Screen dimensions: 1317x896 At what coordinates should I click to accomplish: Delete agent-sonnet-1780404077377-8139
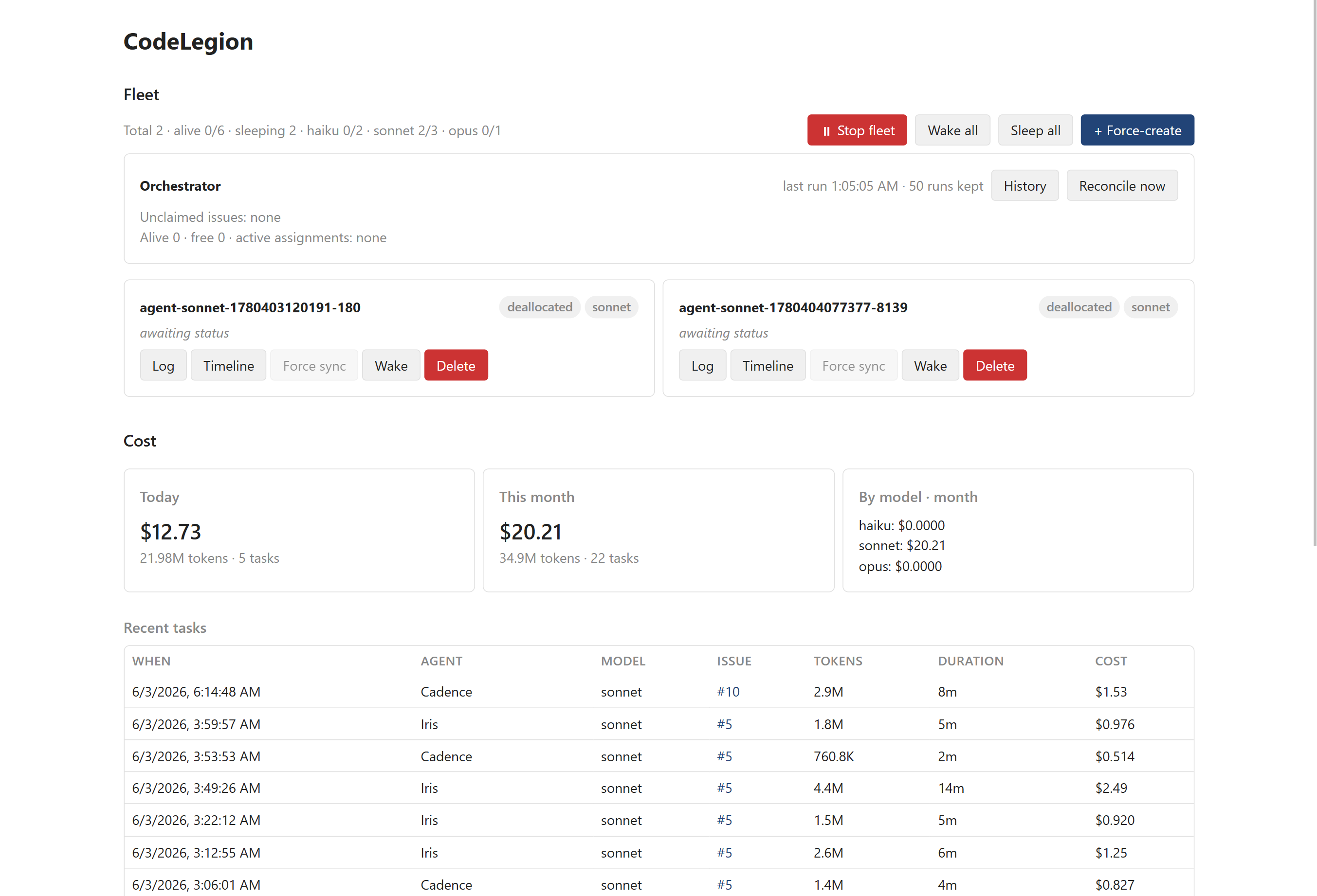[995, 365]
